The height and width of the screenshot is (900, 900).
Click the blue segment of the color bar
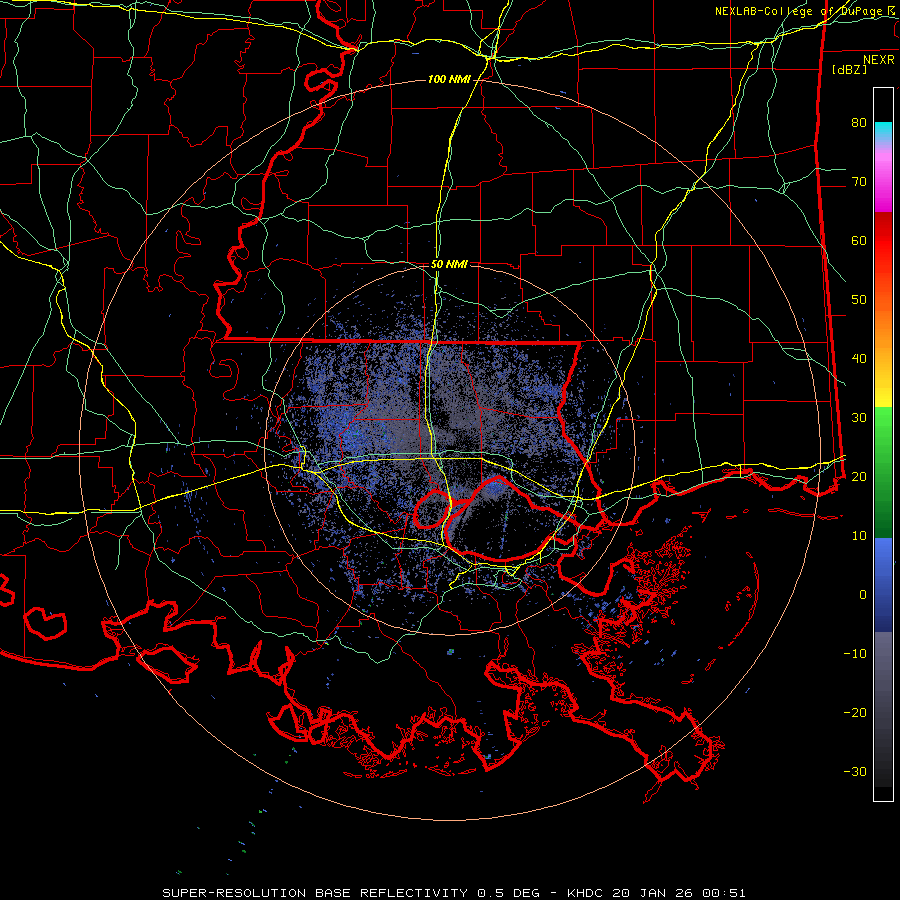tap(883, 585)
